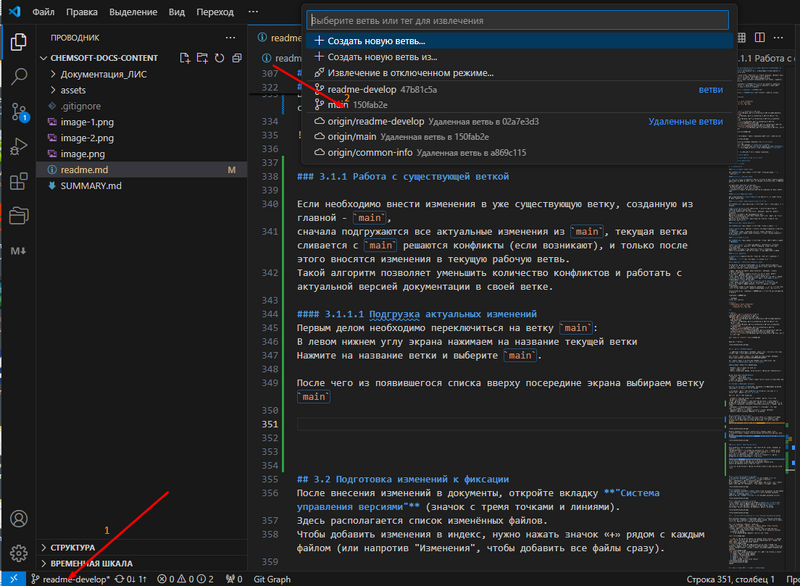Open problems errors and warnings indicator
Image resolution: width=800 pixels, height=586 pixels.
186,579
